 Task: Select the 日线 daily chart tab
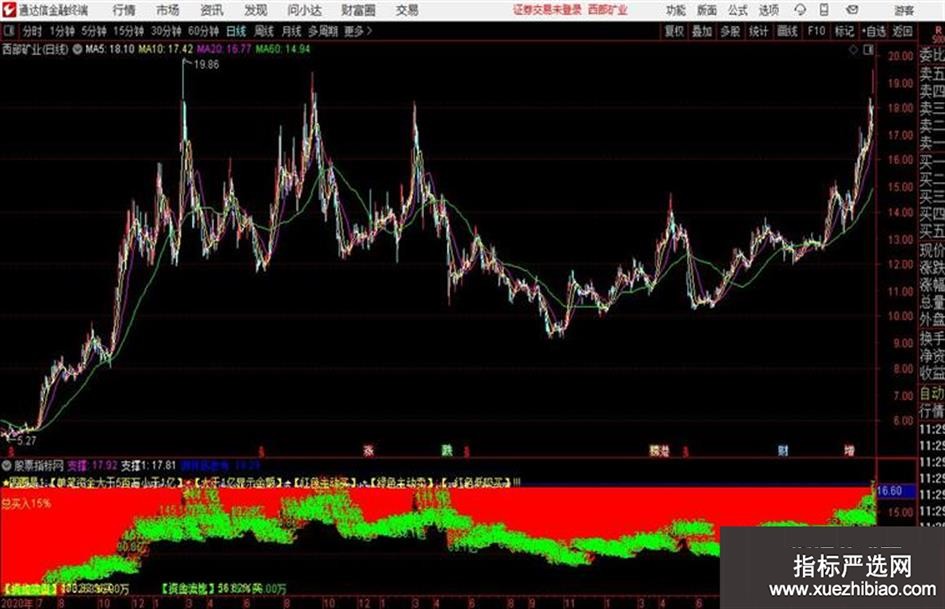[x=236, y=31]
